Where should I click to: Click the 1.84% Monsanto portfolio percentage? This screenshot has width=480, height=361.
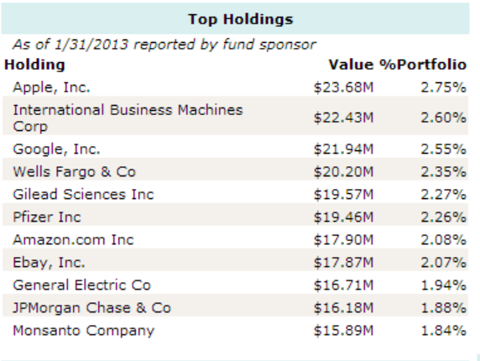coord(443,331)
